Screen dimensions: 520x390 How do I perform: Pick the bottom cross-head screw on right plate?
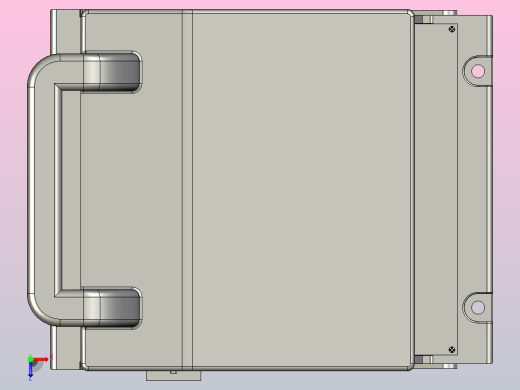point(452,349)
